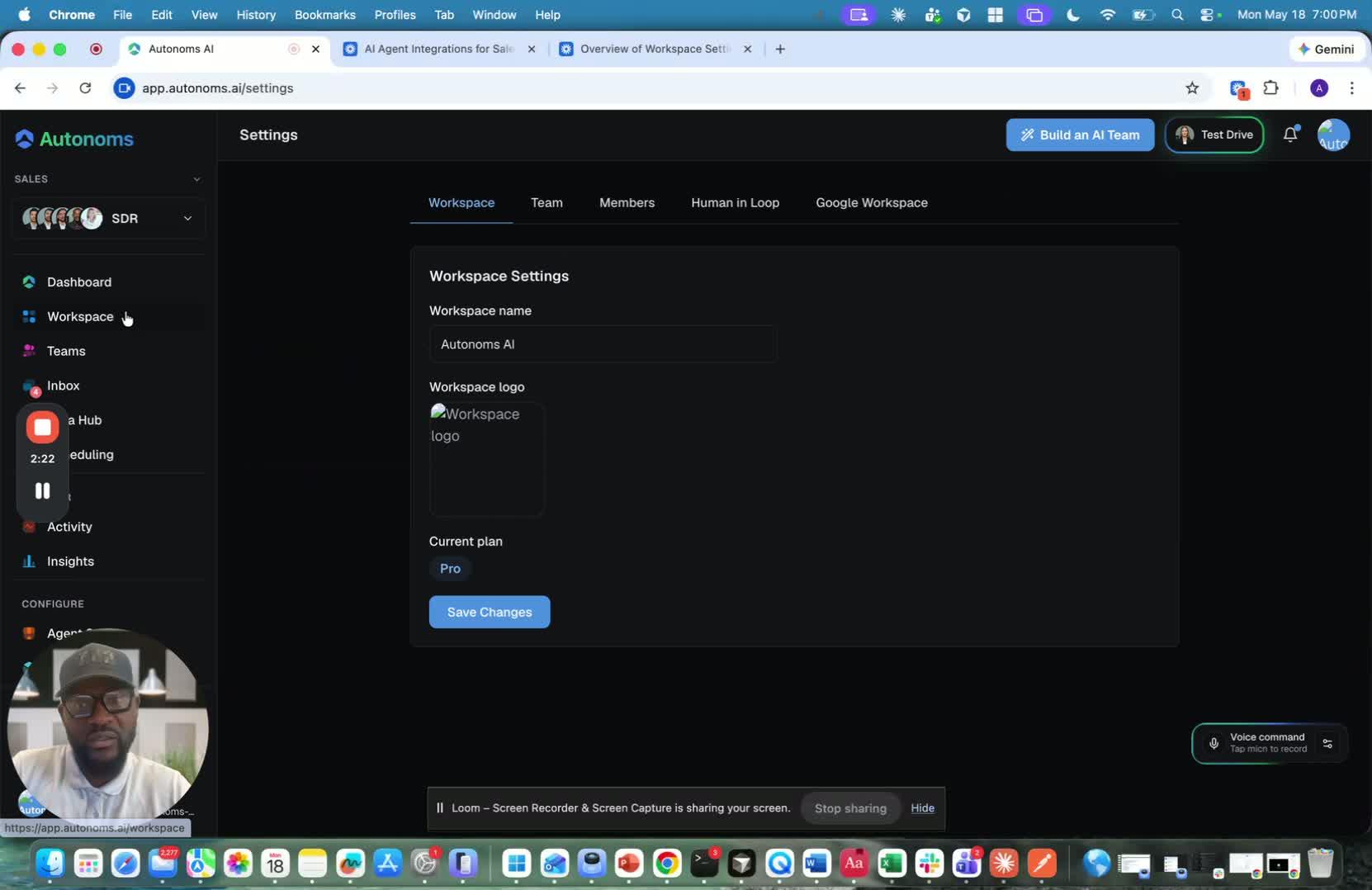The height and width of the screenshot is (890, 1372).
Task: Open the Dashboard sidebar item
Action: pos(79,282)
